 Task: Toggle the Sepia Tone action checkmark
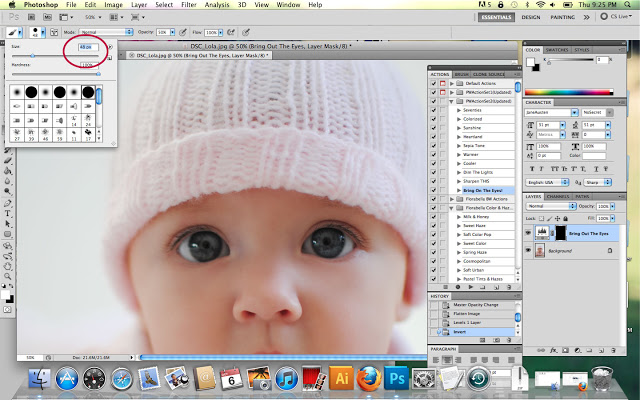pos(433,146)
